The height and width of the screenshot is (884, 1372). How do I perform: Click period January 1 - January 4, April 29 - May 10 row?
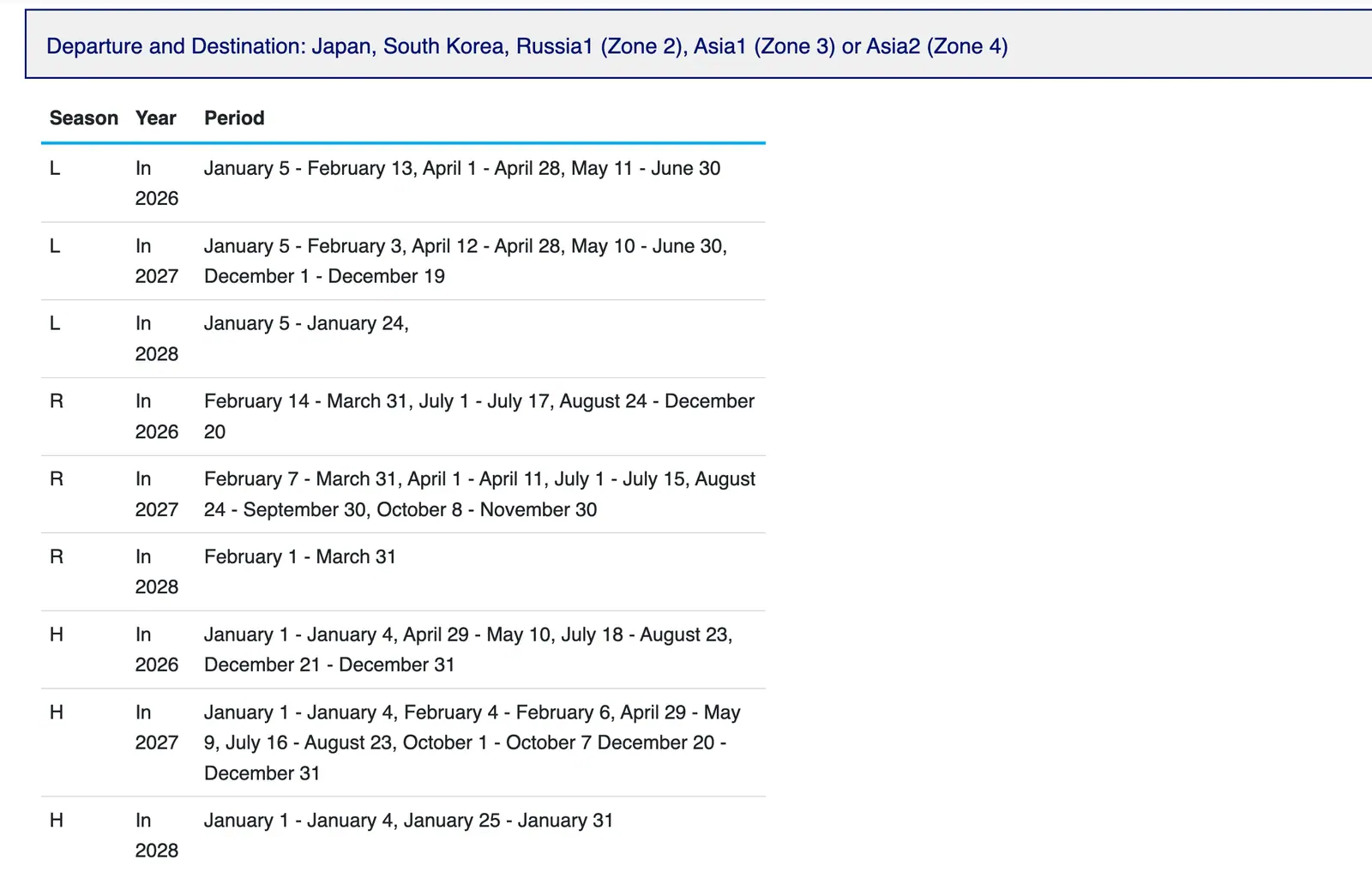point(468,650)
